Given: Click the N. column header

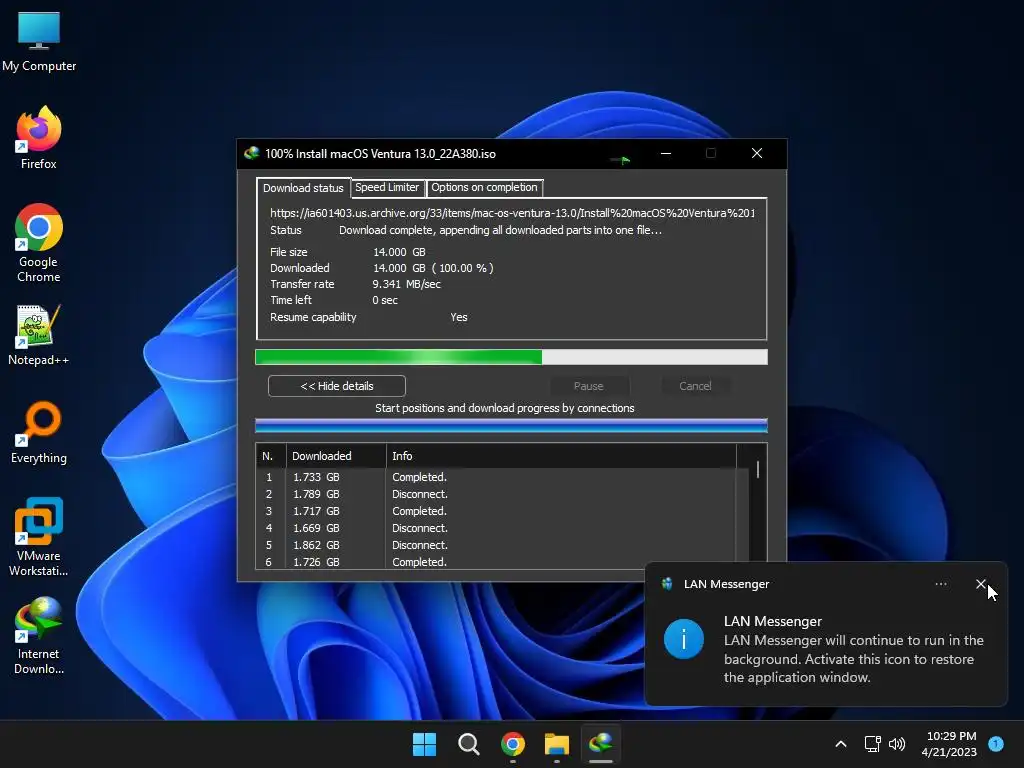Looking at the screenshot, I should [270, 456].
